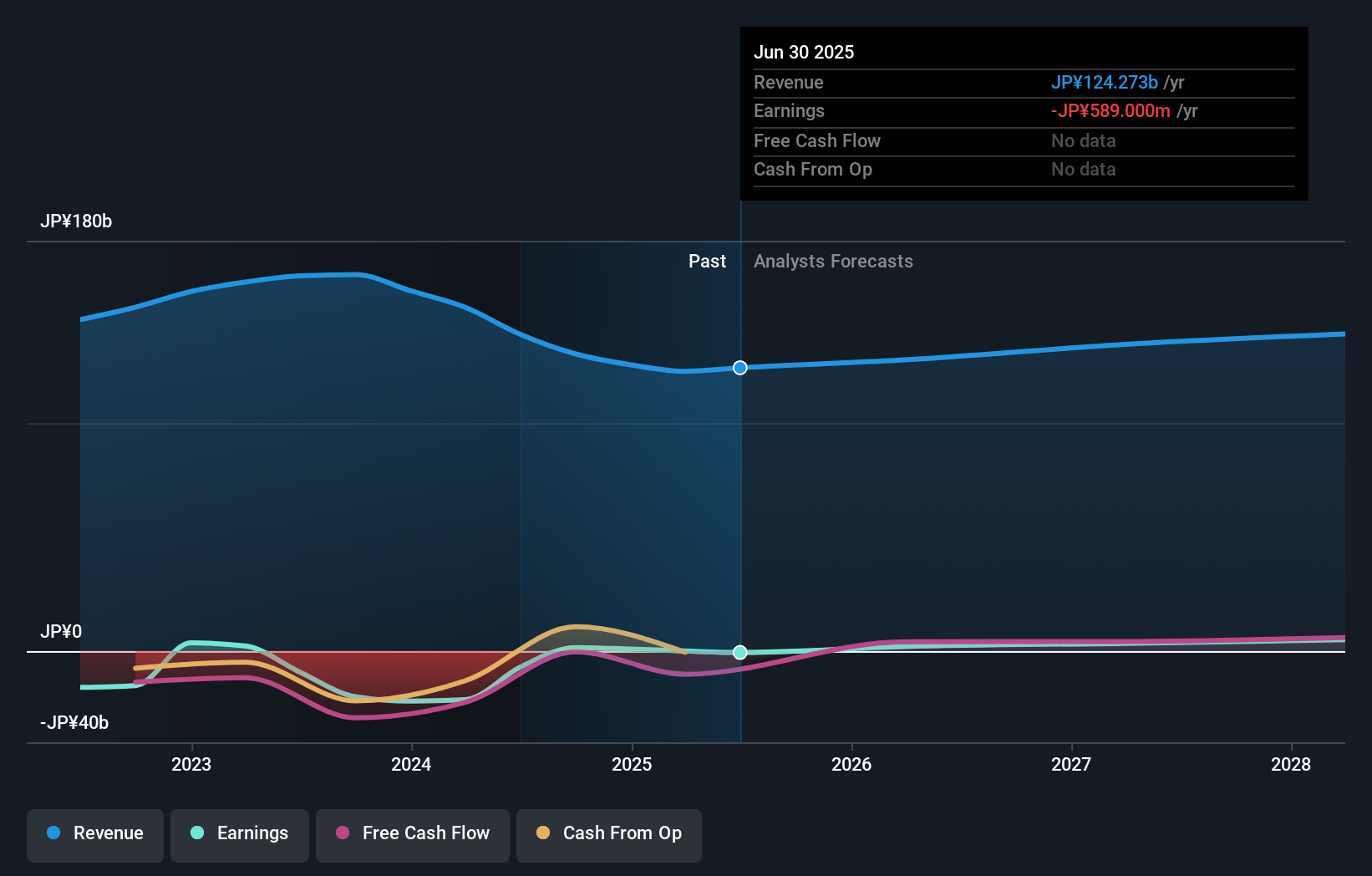The image size is (1372, 876).
Task: Click the tooltip 'Cash From Op' row label
Action: (x=813, y=170)
